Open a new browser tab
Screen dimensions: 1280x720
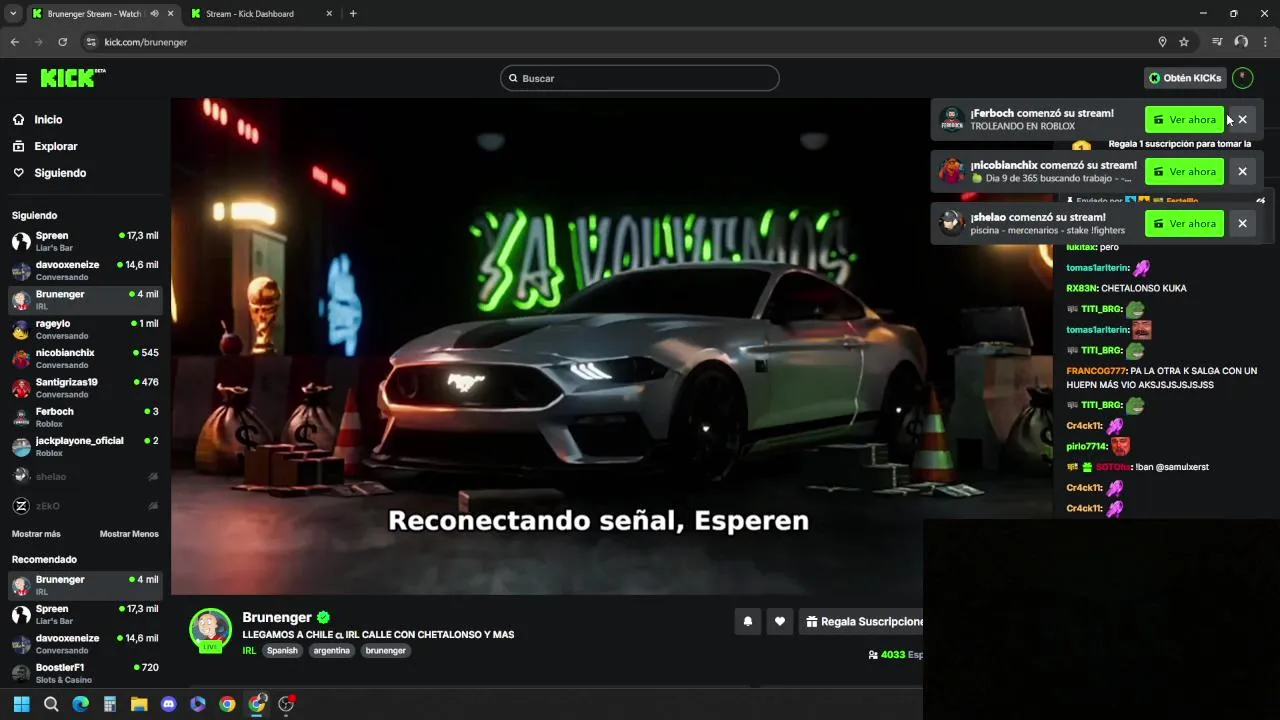[353, 14]
